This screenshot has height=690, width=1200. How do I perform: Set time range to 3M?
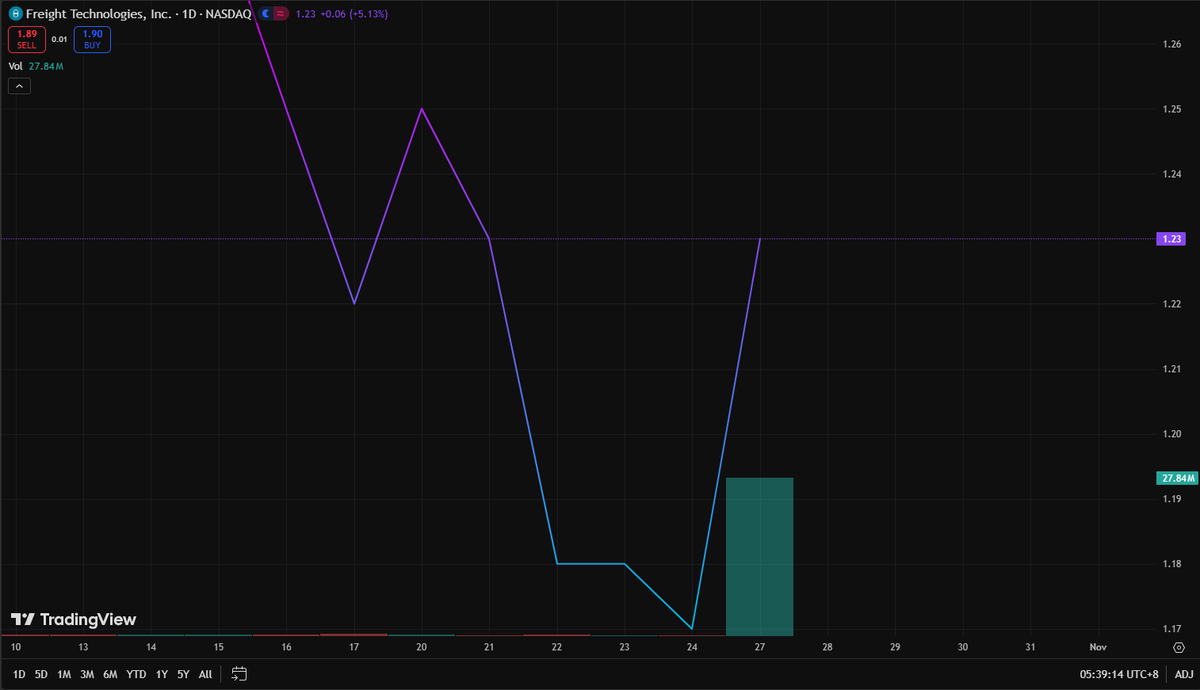click(x=87, y=674)
